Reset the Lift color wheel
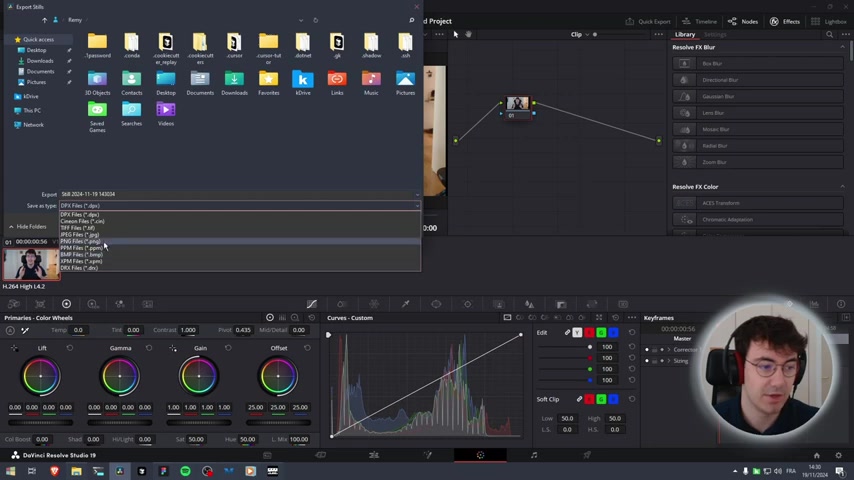Image resolution: width=854 pixels, height=480 pixels. tap(70, 348)
